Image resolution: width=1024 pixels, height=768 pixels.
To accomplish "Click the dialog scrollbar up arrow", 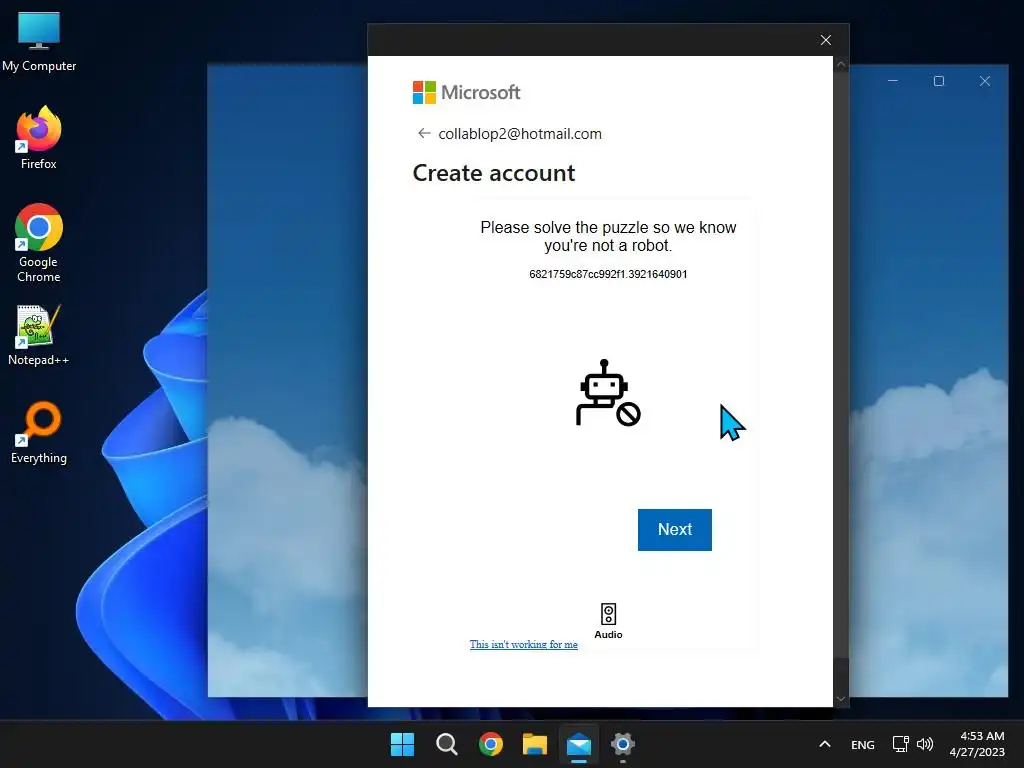I will pyautogui.click(x=841, y=65).
